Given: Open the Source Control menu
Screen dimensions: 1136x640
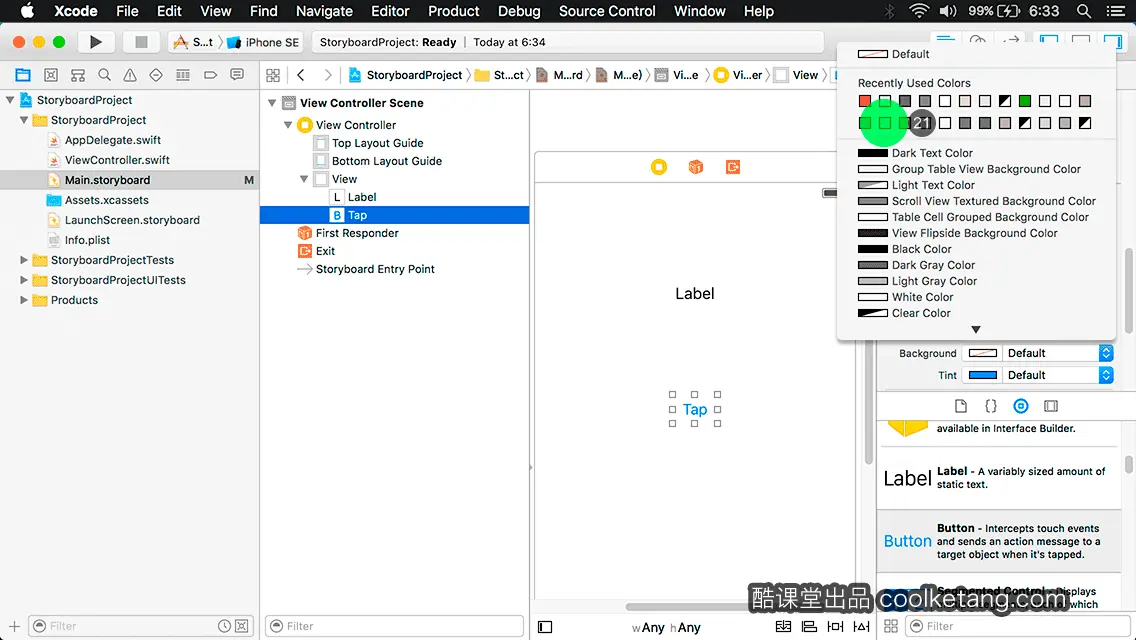Looking at the screenshot, I should click(607, 11).
